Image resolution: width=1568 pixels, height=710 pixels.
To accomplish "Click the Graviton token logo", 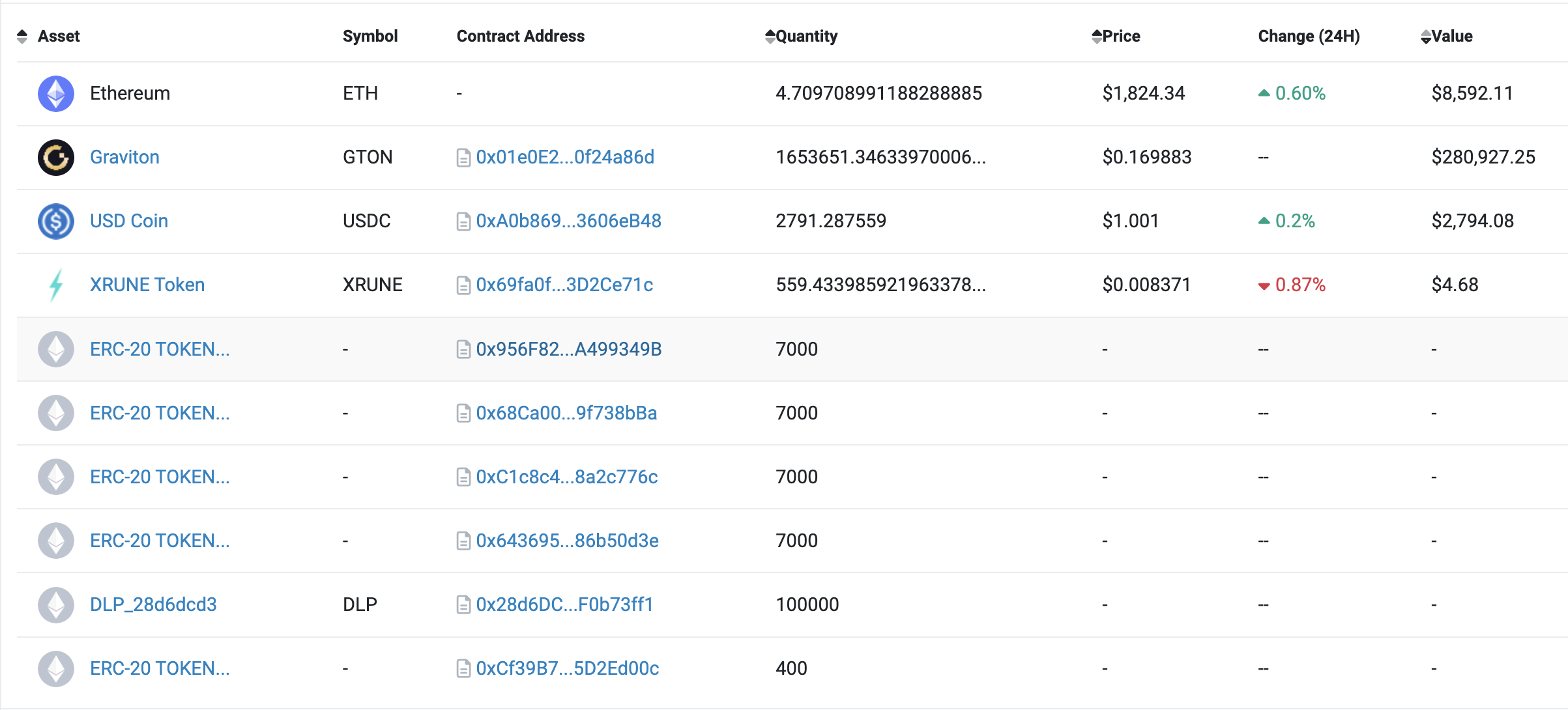I will [x=56, y=158].
